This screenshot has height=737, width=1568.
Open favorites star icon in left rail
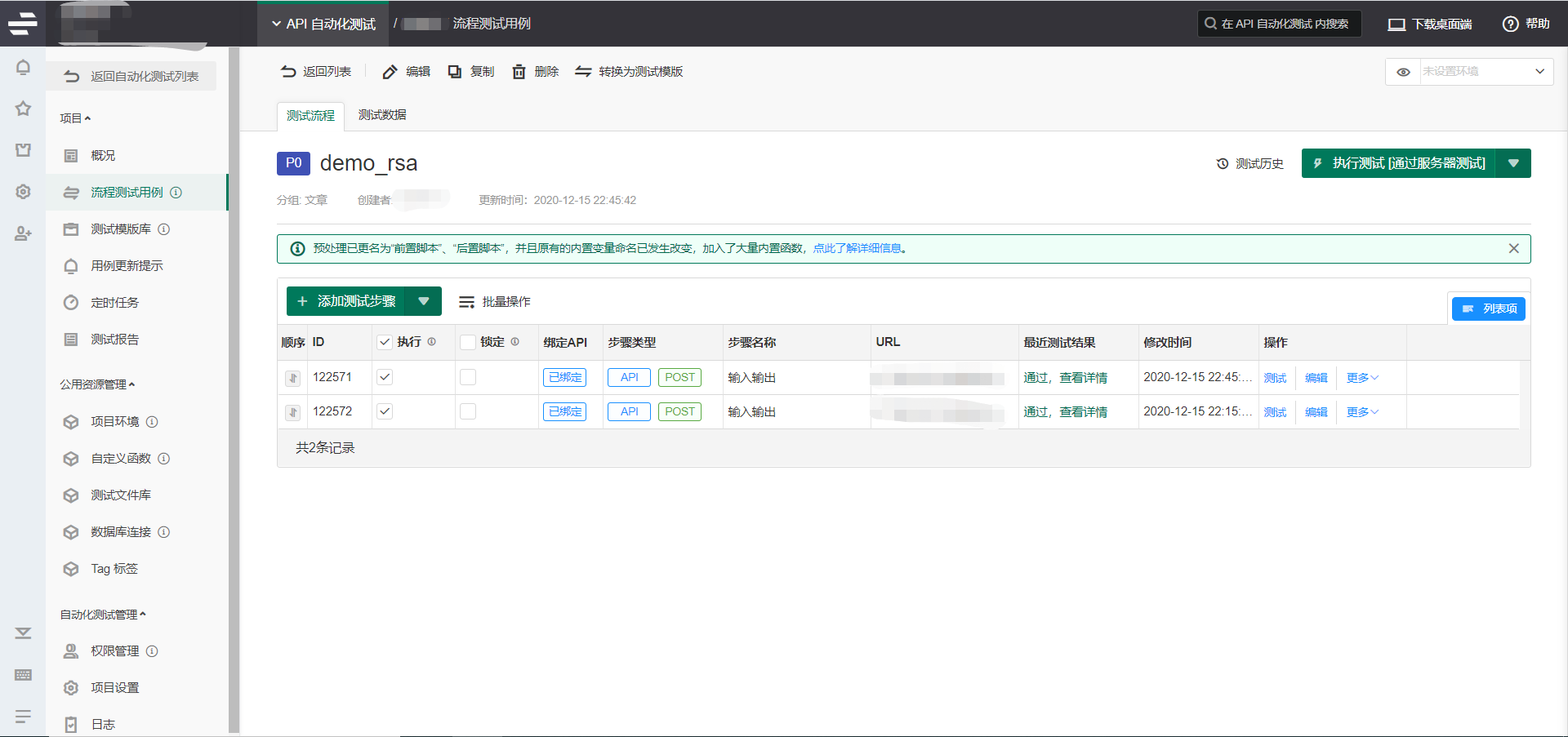point(23,109)
